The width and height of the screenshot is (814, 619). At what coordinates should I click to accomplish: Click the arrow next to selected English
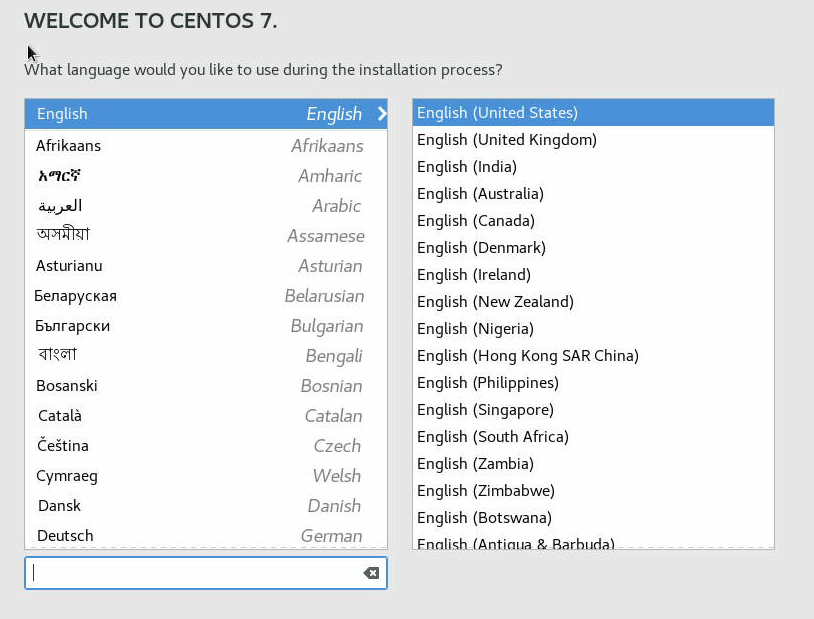pos(381,114)
